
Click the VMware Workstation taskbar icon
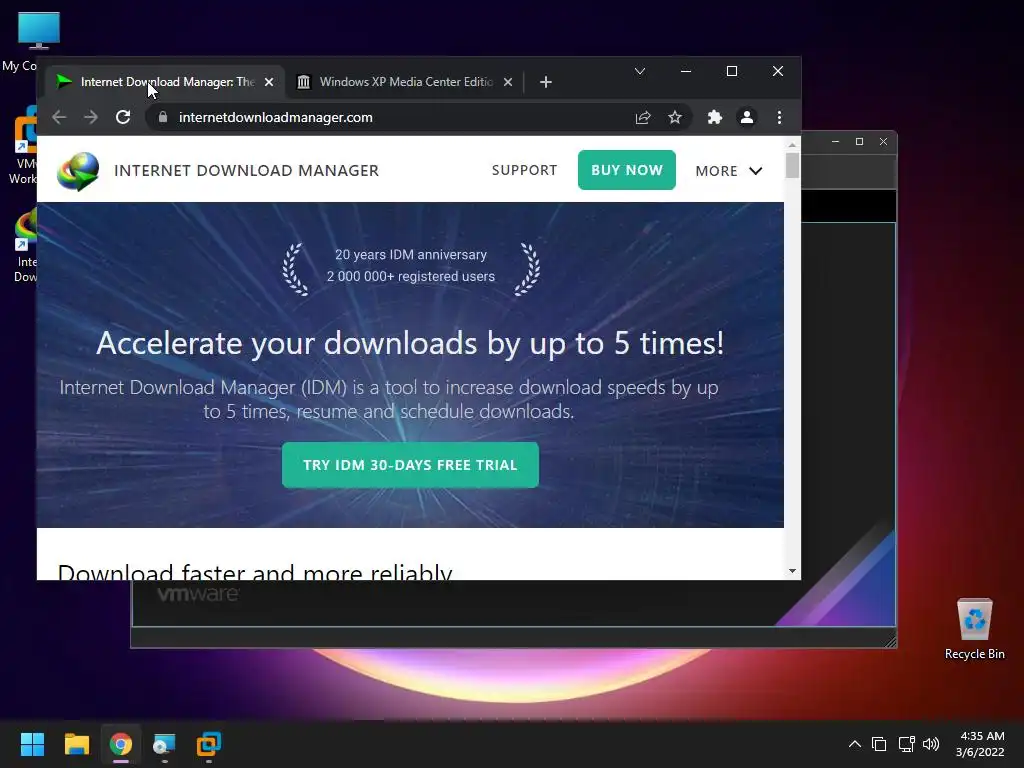(209, 744)
